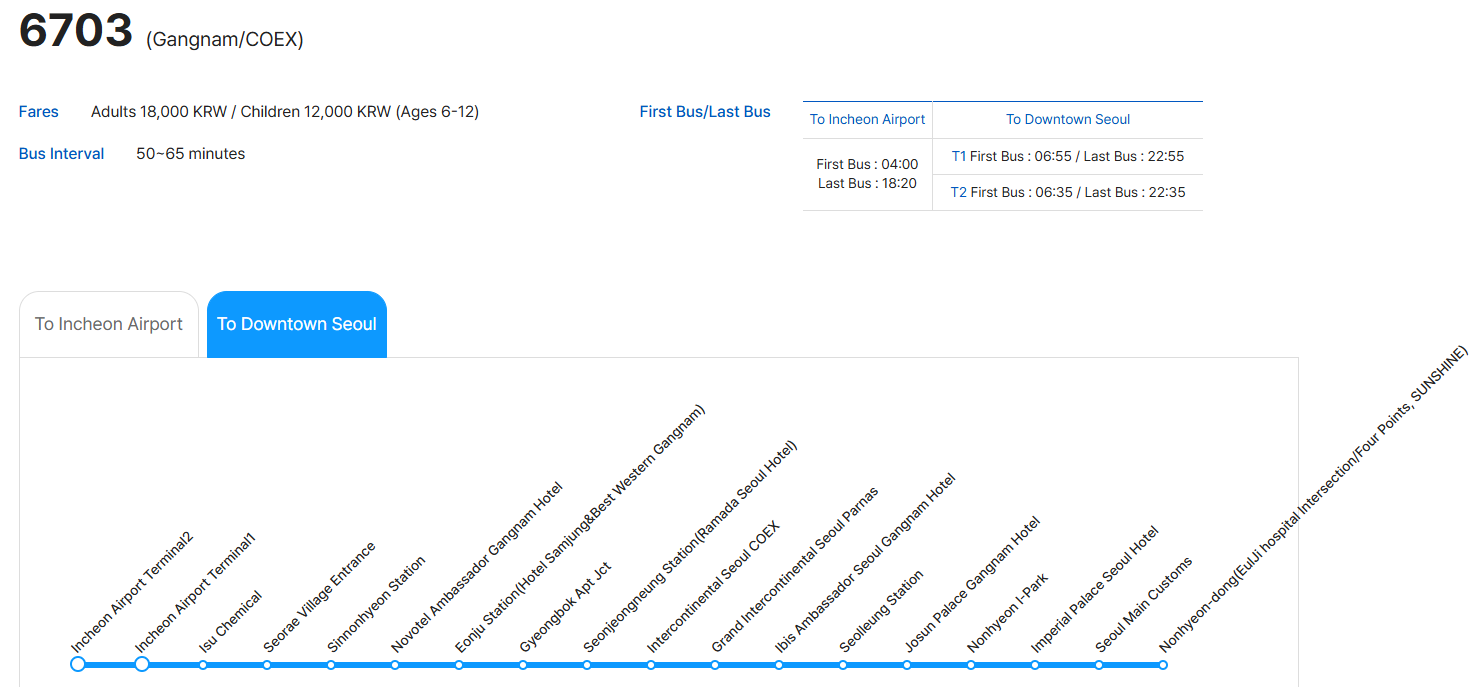Select the To Downtown Seoul tab

coord(297,324)
